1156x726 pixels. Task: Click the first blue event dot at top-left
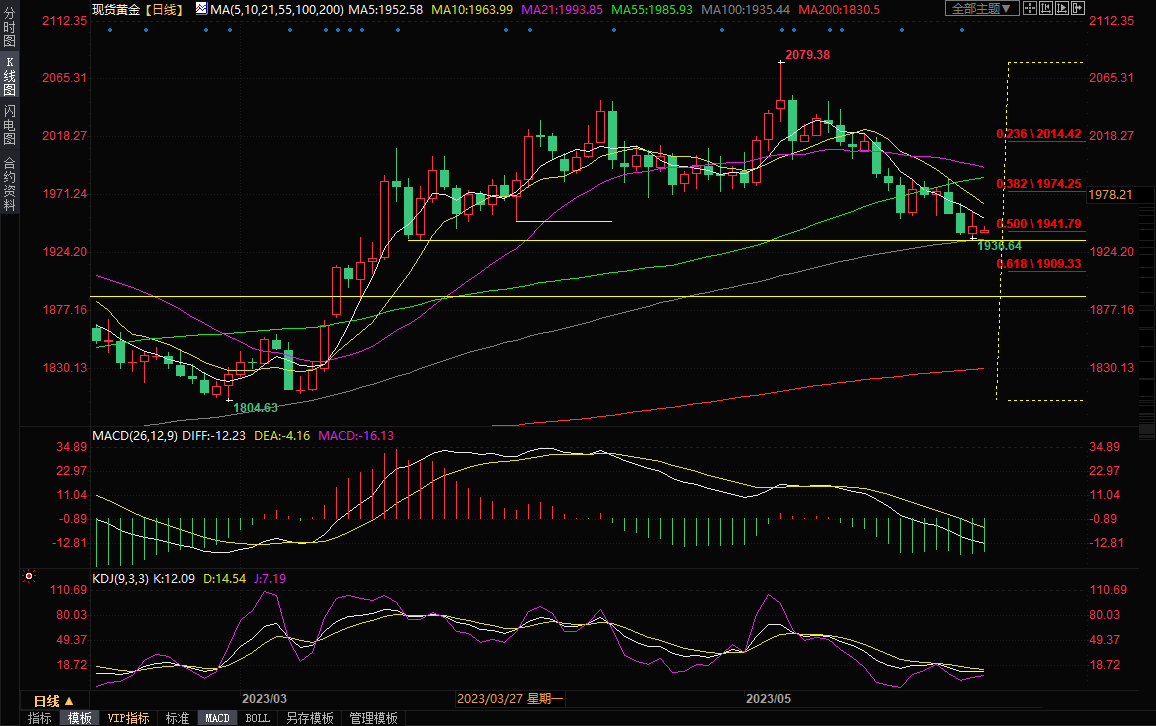click(x=110, y=29)
